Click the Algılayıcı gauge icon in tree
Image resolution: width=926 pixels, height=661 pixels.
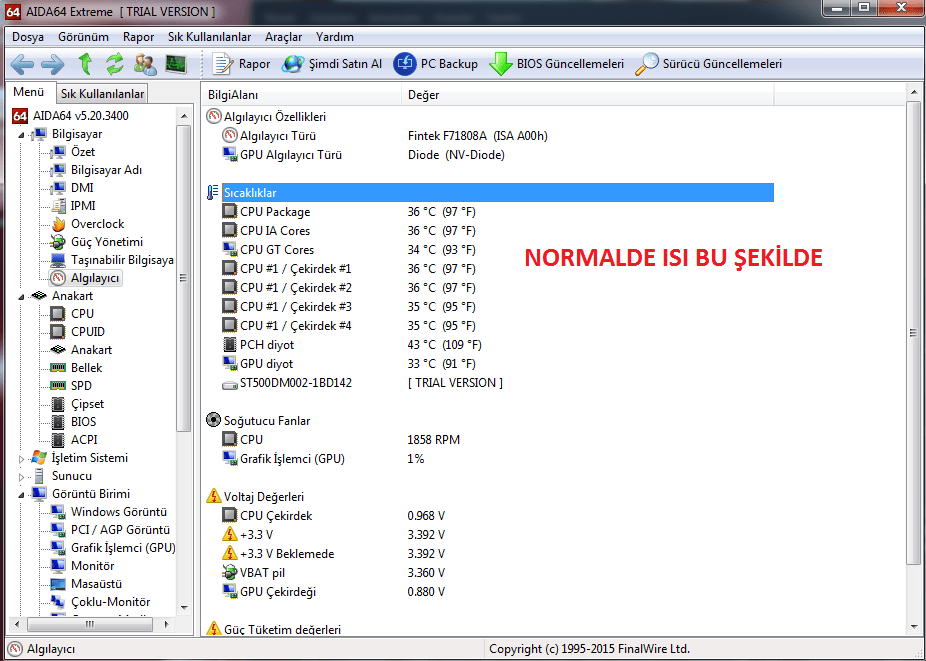pyautogui.click(x=58, y=278)
